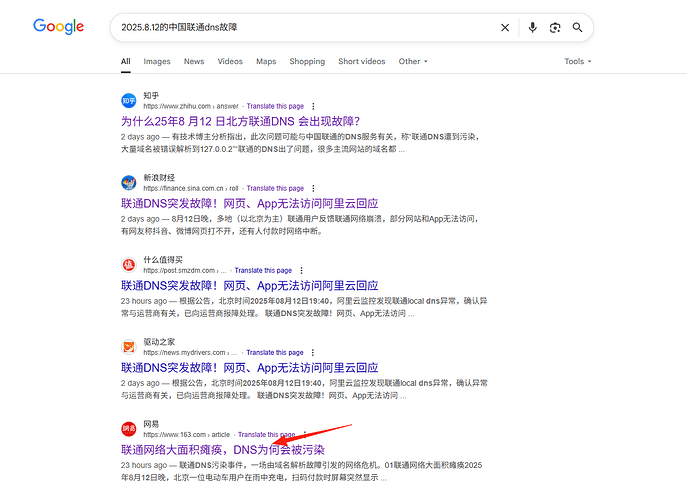Translate the mydrivers result page
This screenshot has width=687, height=500.
[275, 352]
